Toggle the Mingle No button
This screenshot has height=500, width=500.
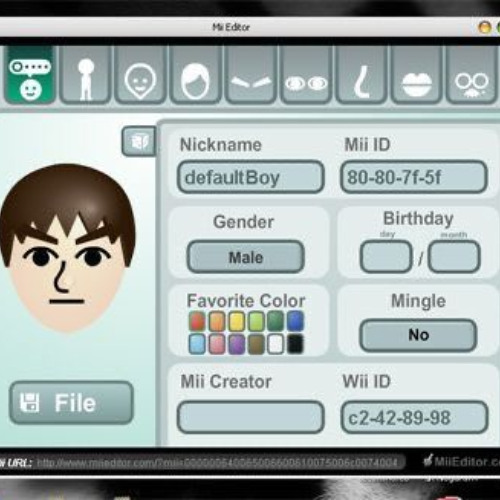coord(418,335)
